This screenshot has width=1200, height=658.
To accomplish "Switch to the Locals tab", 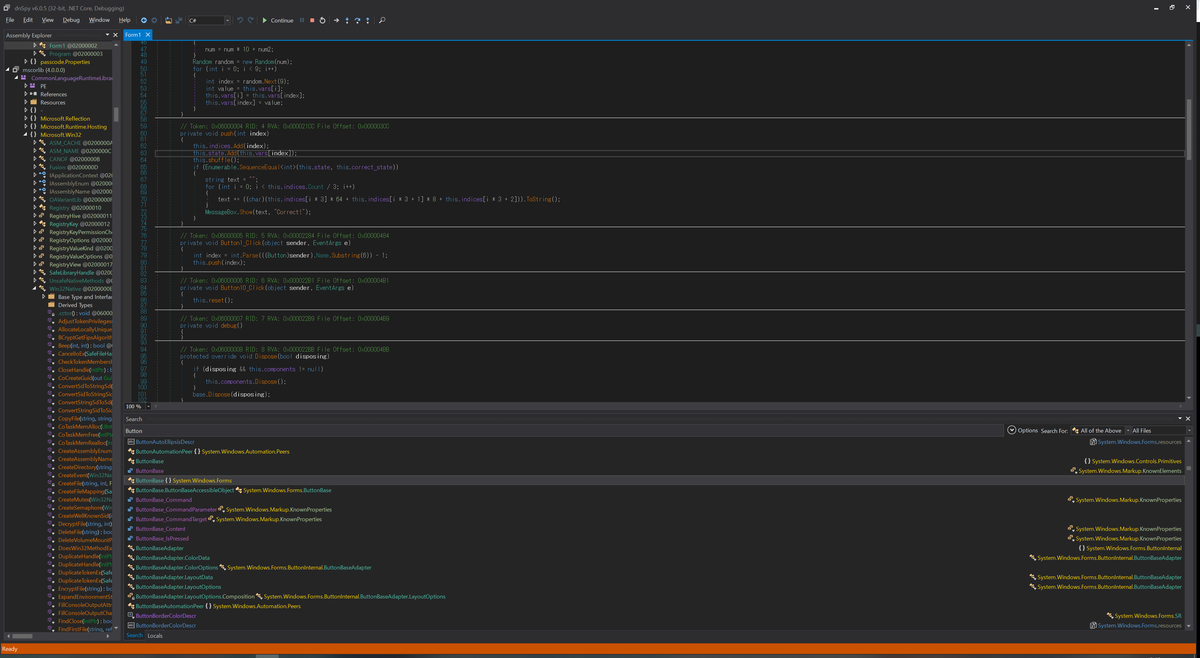I will pyautogui.click(x=155, y=636).
